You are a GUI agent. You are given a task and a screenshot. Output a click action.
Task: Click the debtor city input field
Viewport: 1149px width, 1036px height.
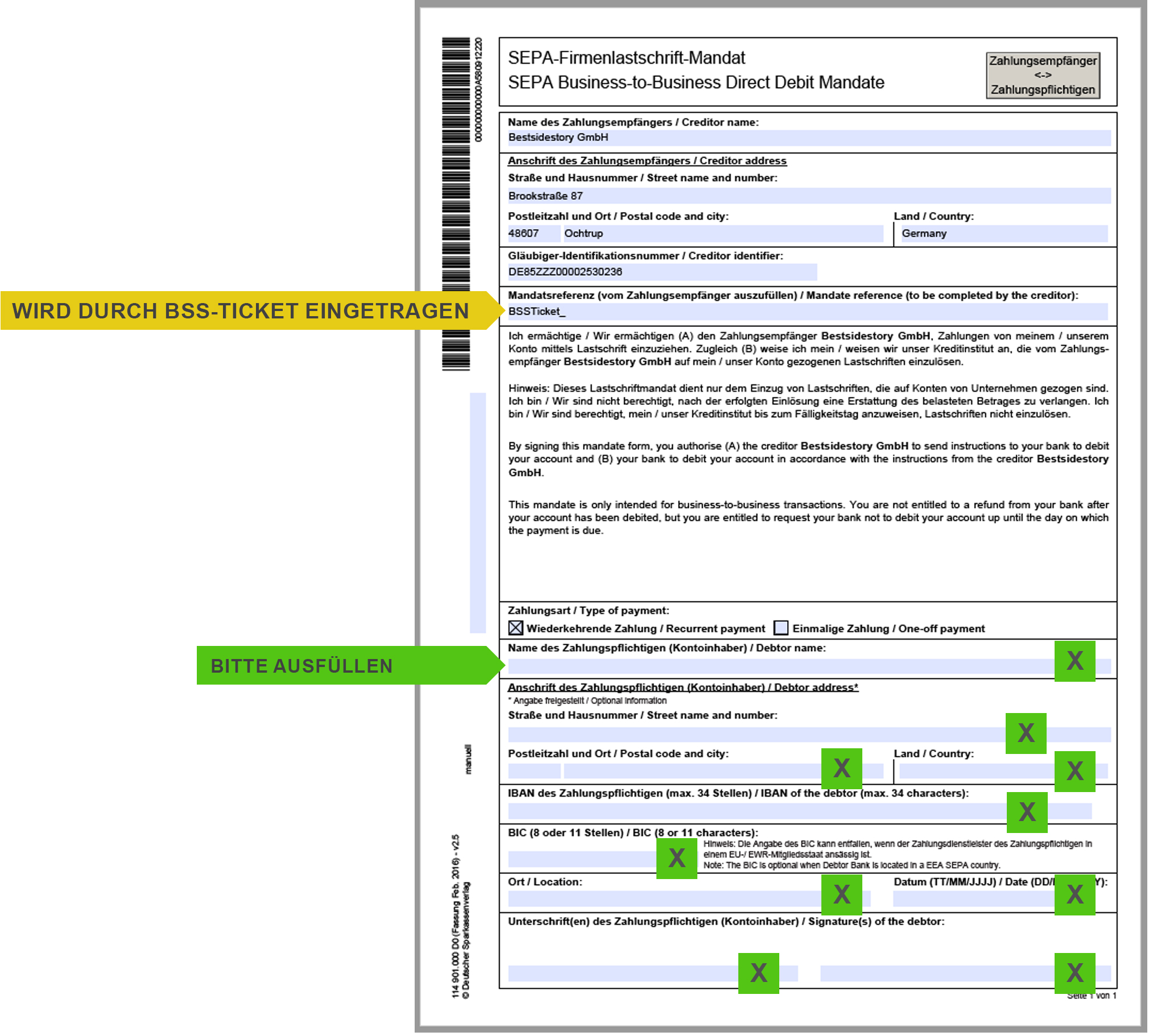pyautogui.click(x=725, y=772)
